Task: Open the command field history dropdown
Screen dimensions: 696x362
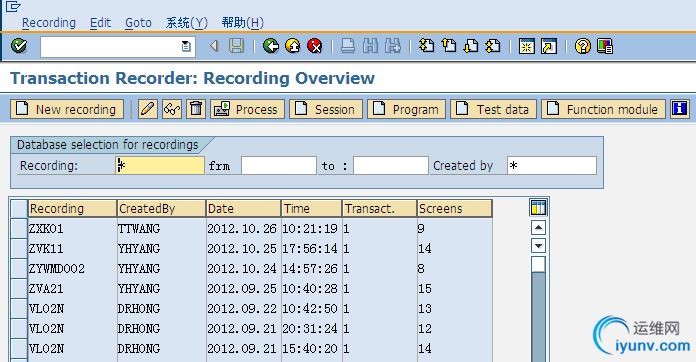Action: [186, 46]
